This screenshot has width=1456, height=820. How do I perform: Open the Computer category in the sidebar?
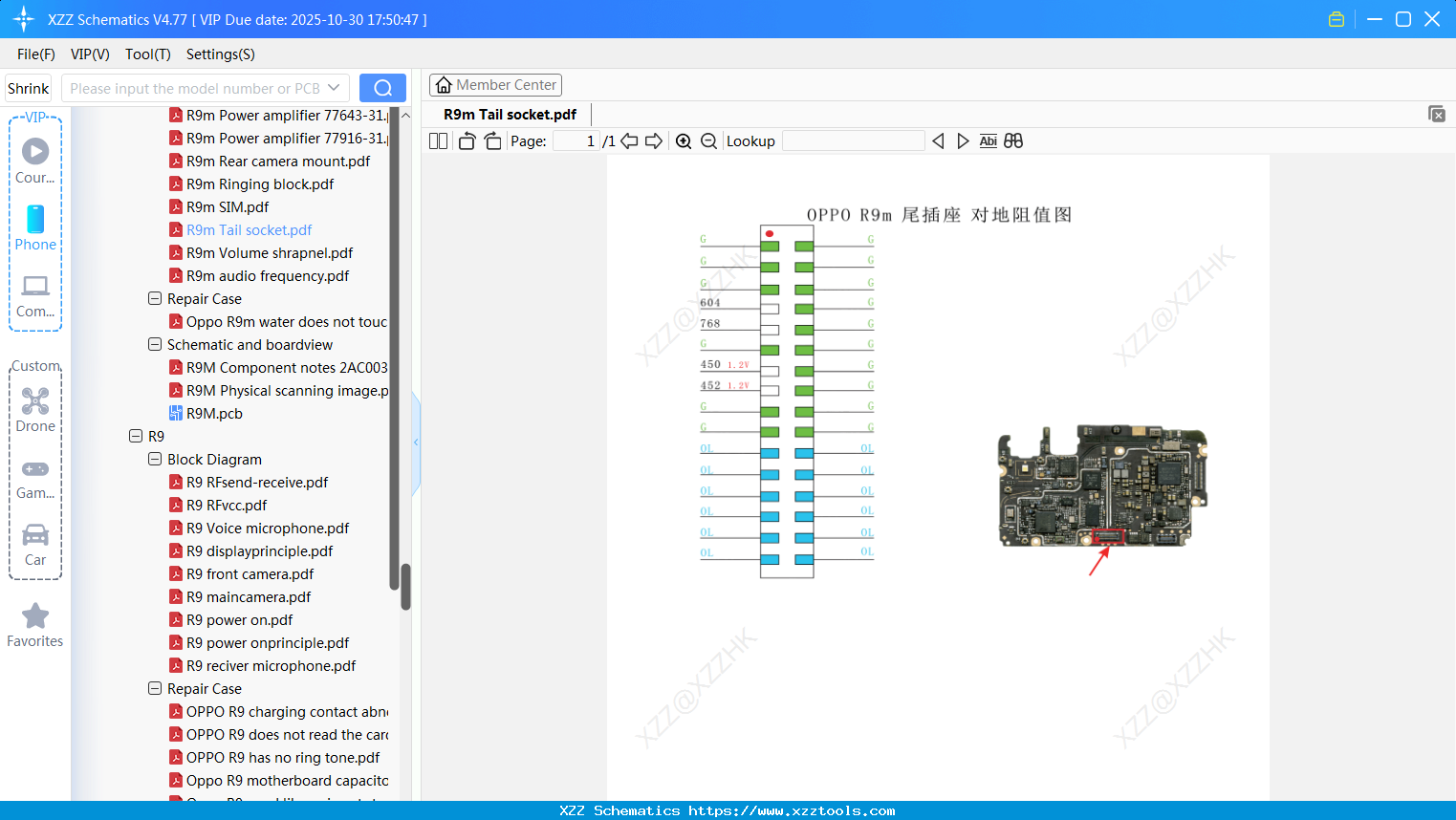click(x=35, y=296)
